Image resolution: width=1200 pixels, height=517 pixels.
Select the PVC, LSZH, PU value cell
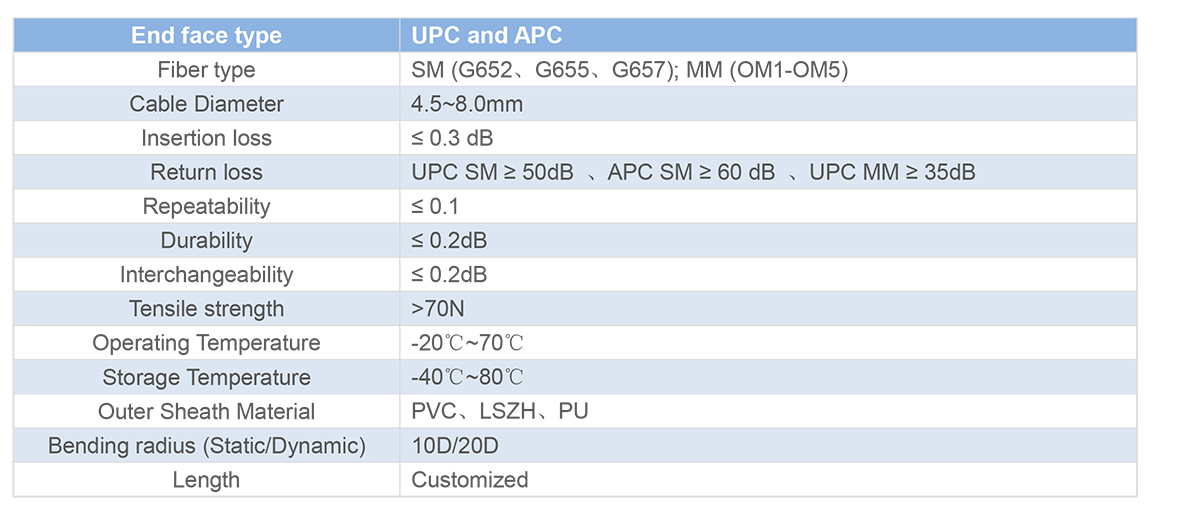[x=768, y=411]
